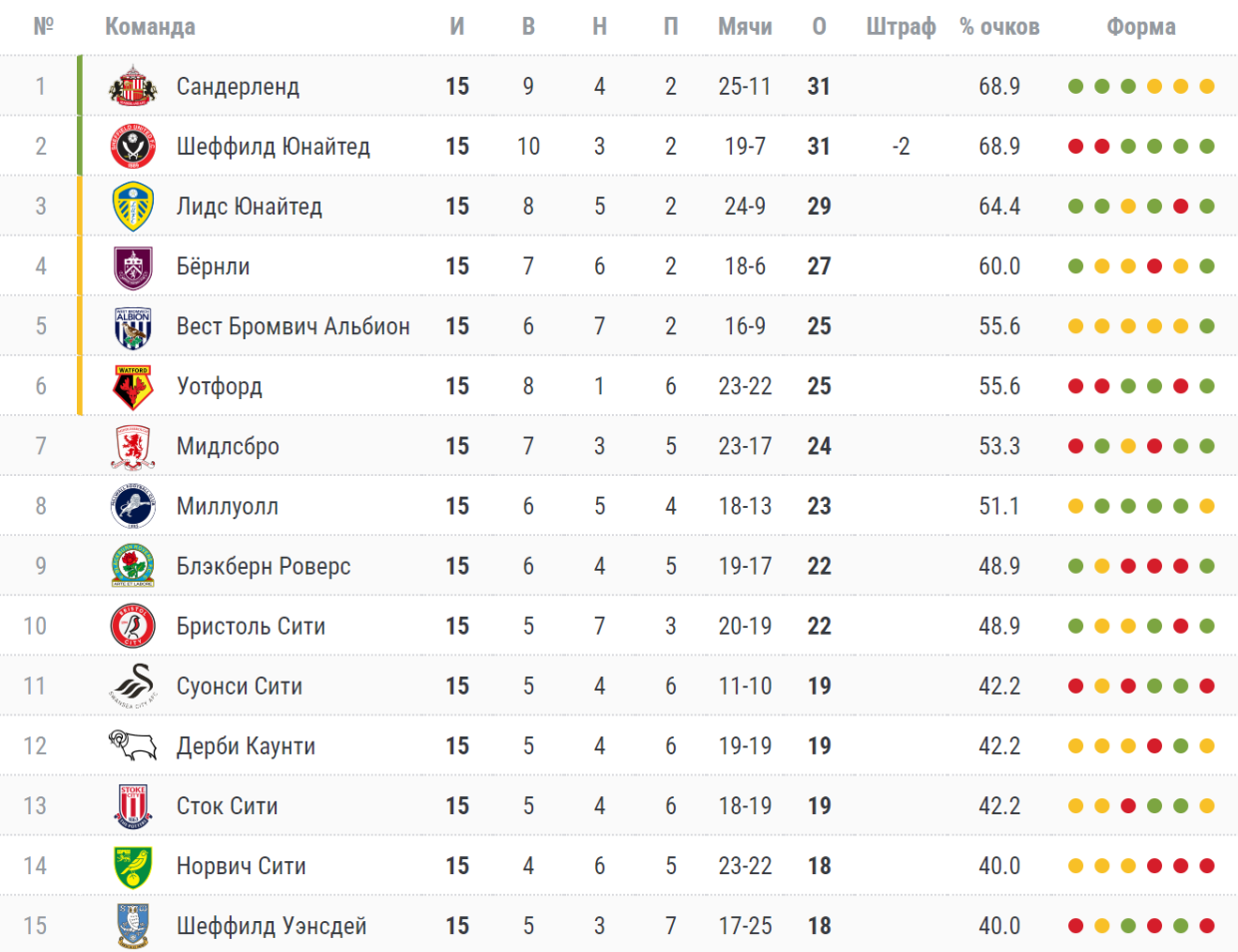Click the Sunderland club crest

[133, 87]
